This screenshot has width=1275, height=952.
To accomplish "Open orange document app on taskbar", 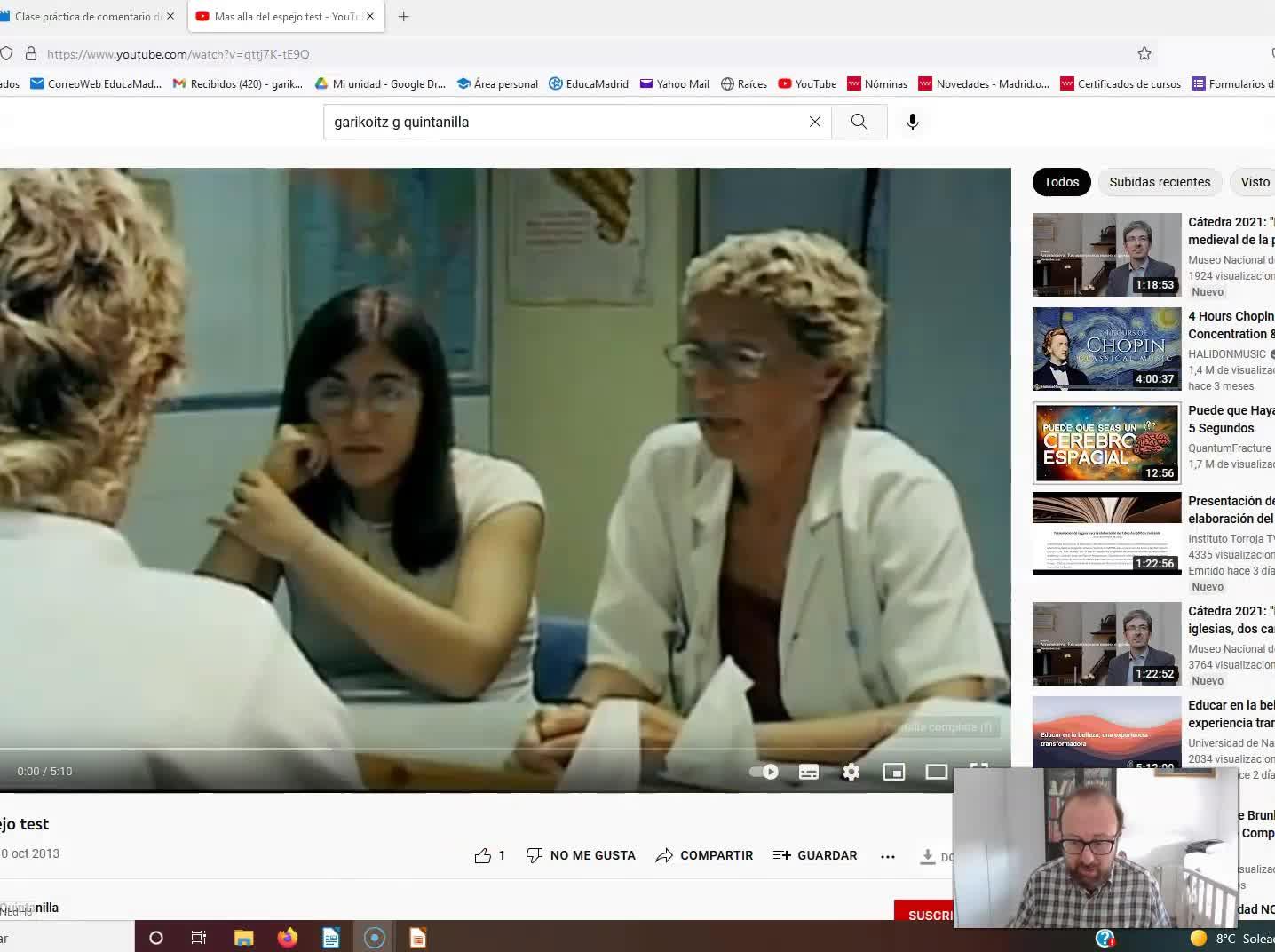I will pos(417,937).
